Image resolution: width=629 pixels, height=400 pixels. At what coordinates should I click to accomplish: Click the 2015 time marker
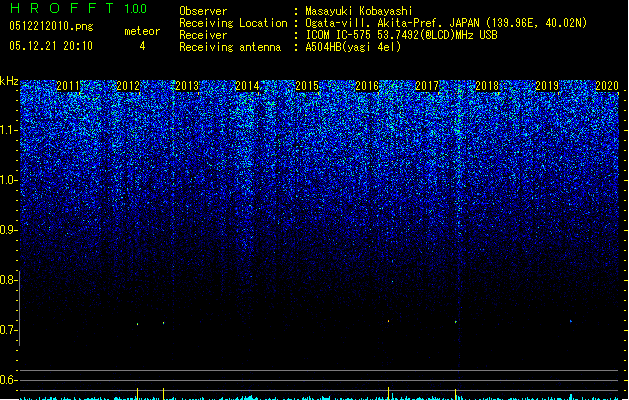pos(307,86)
